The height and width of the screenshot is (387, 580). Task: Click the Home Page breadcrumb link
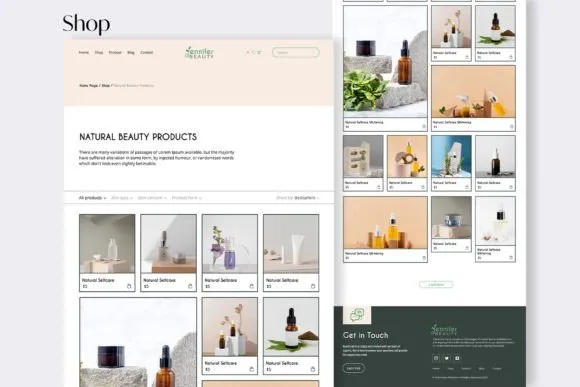point(88,85)
